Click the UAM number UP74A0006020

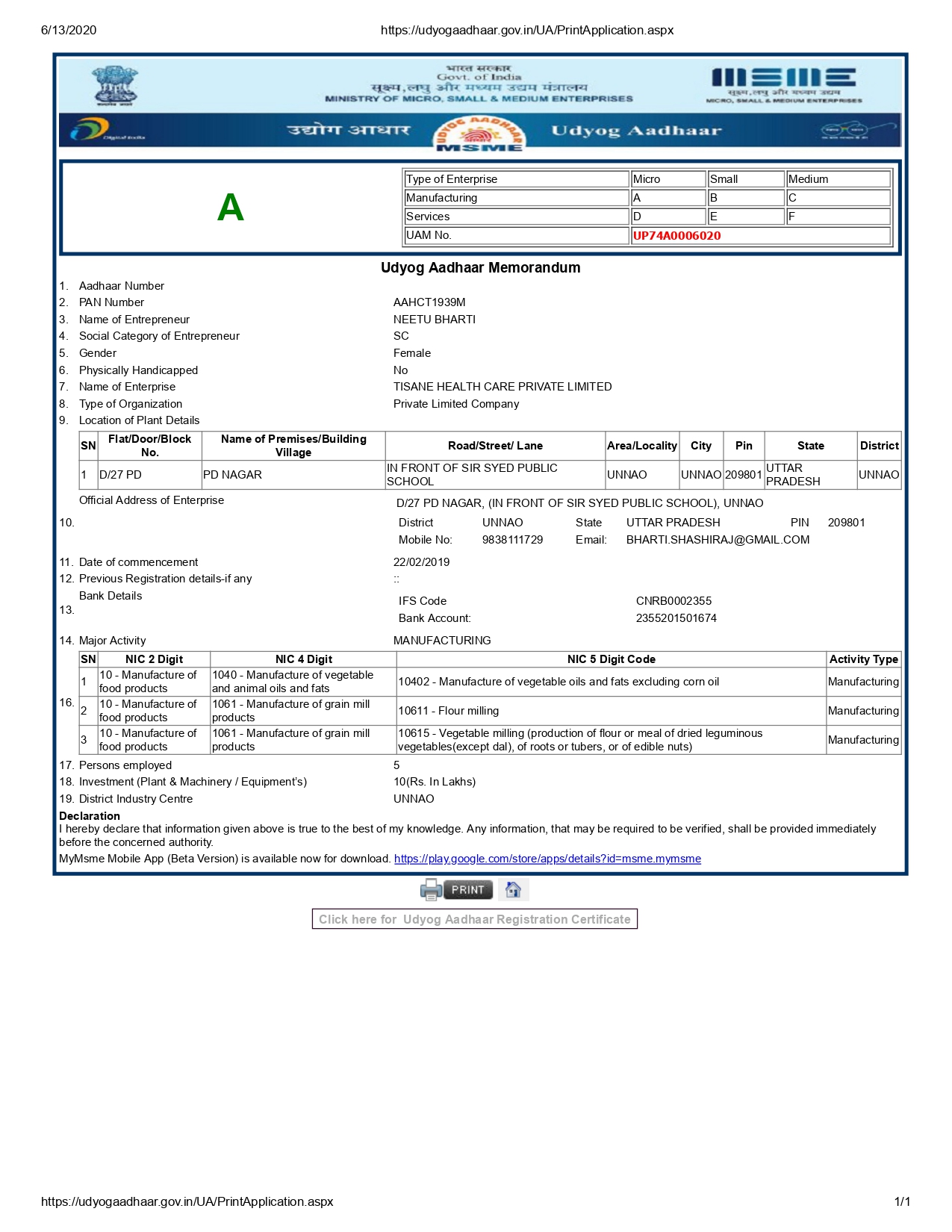676,236
